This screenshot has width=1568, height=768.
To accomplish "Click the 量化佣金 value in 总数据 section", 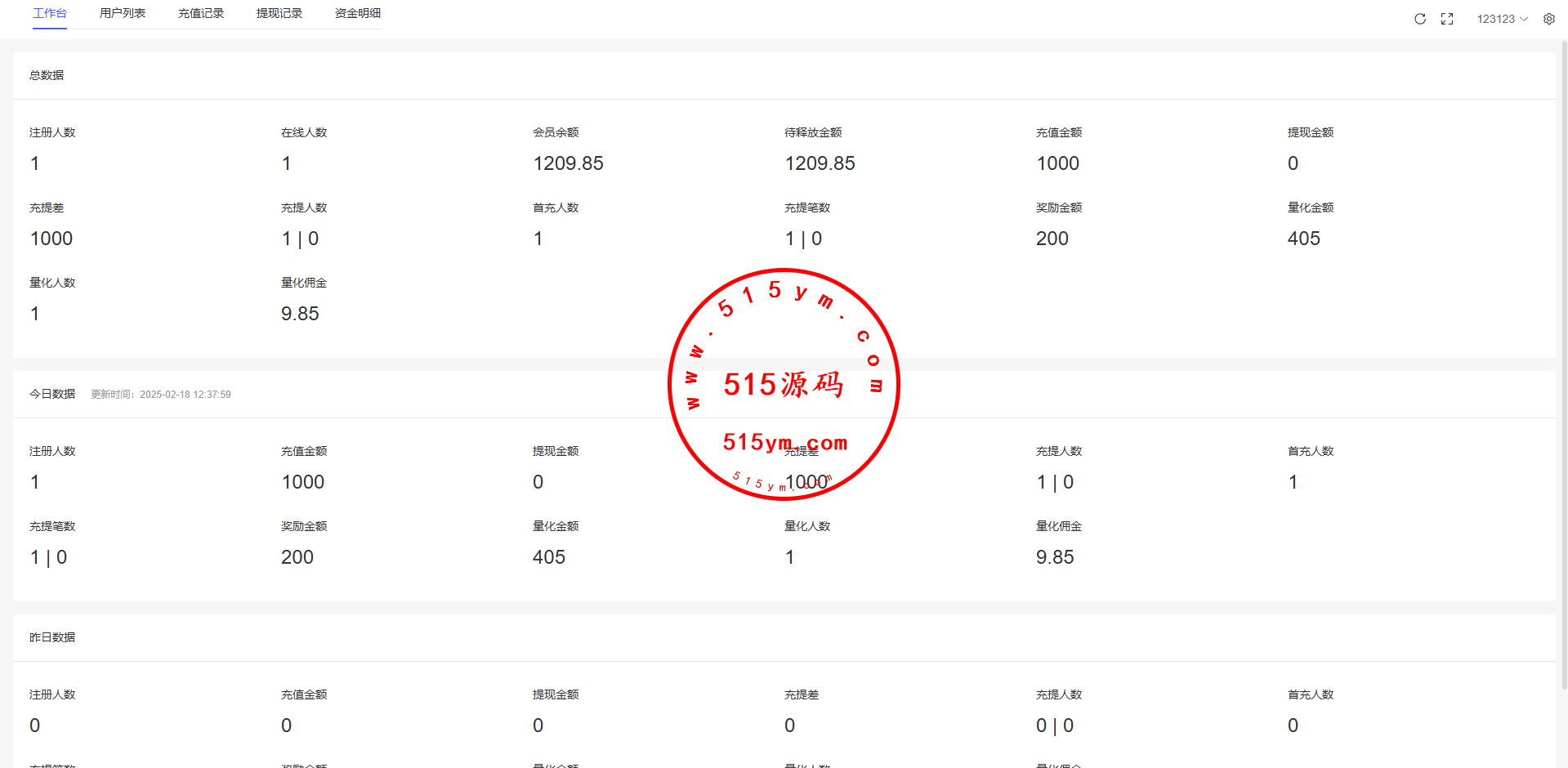I will point(300,314).
